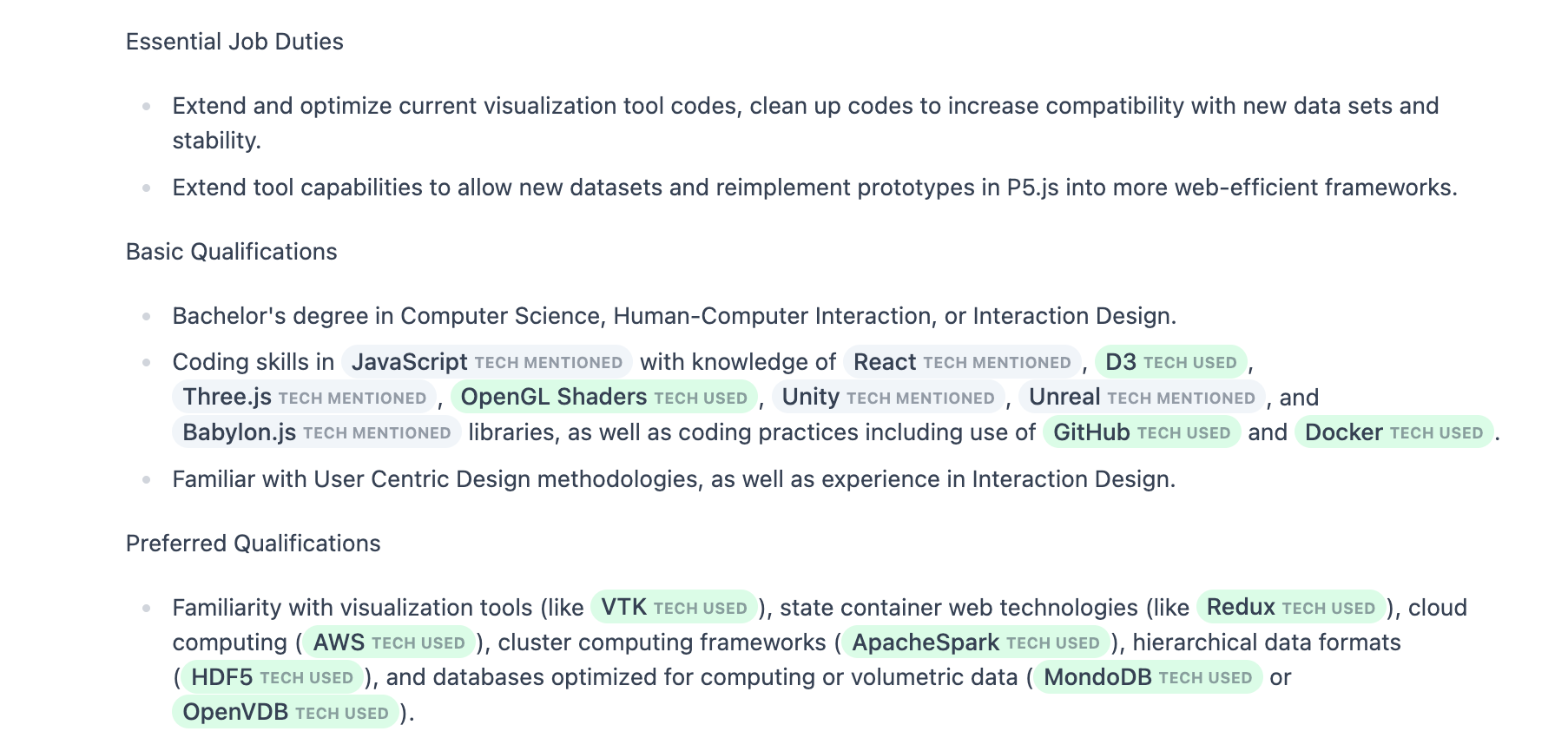Click the AWS tech used tag
Screen dimensions: 1568x738
click(388, 642)
